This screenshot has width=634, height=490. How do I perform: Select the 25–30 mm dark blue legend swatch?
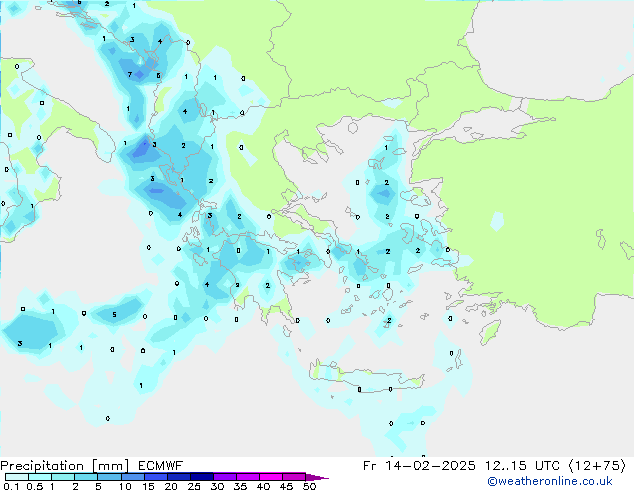[202, 477]
